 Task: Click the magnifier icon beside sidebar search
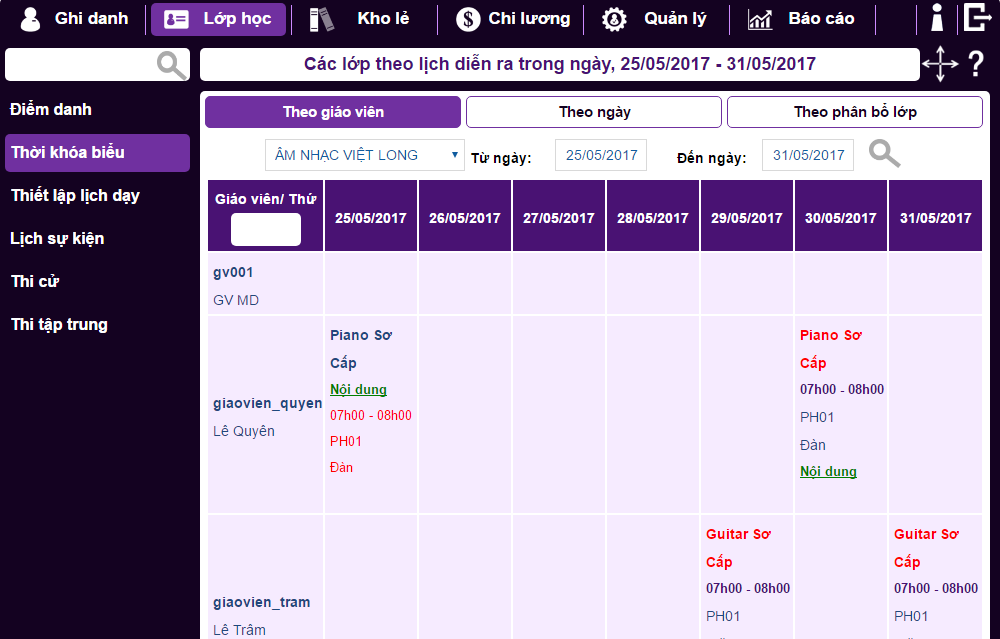(172, 66)
